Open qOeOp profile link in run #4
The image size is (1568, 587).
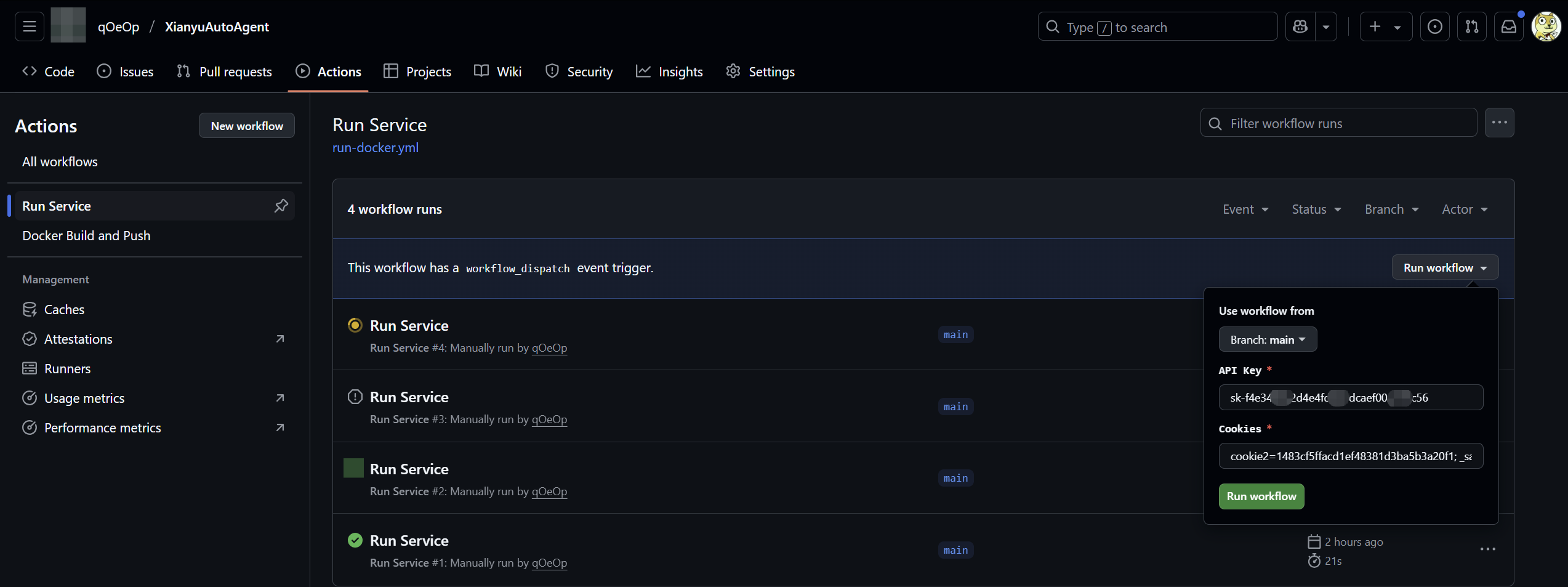click(549, 348)
